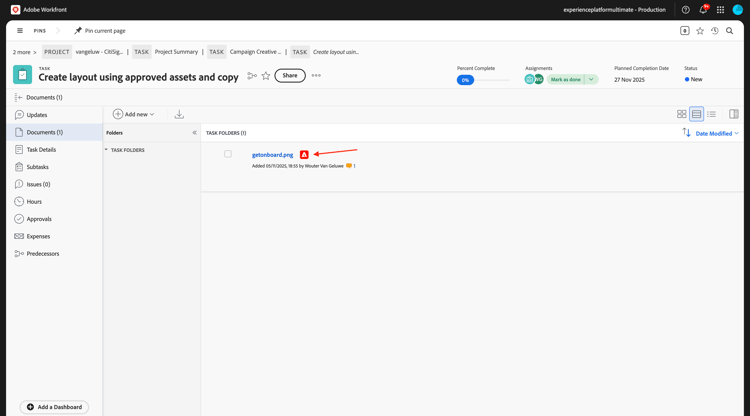Open the Add new dropdown
The height and width of the screenshot is (416, 750).
[x=133, y=114]
